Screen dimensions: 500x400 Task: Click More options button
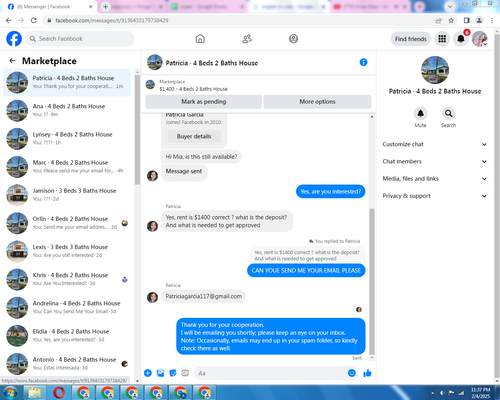tap(317, 101)
